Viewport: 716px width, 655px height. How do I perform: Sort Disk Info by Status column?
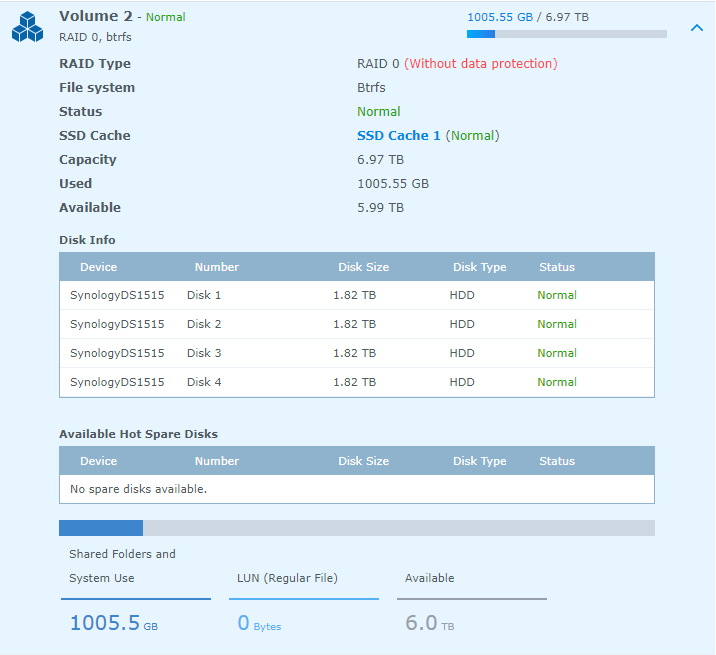(557, 267)
